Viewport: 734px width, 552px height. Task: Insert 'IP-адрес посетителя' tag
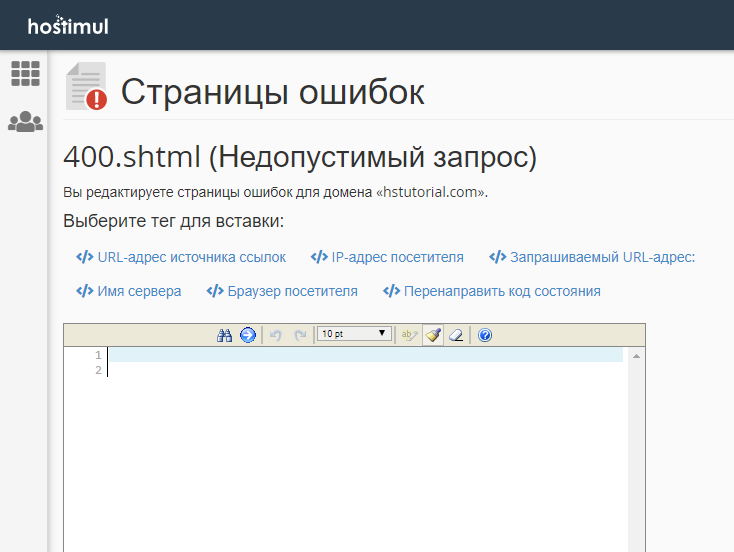tap(387, 257)
